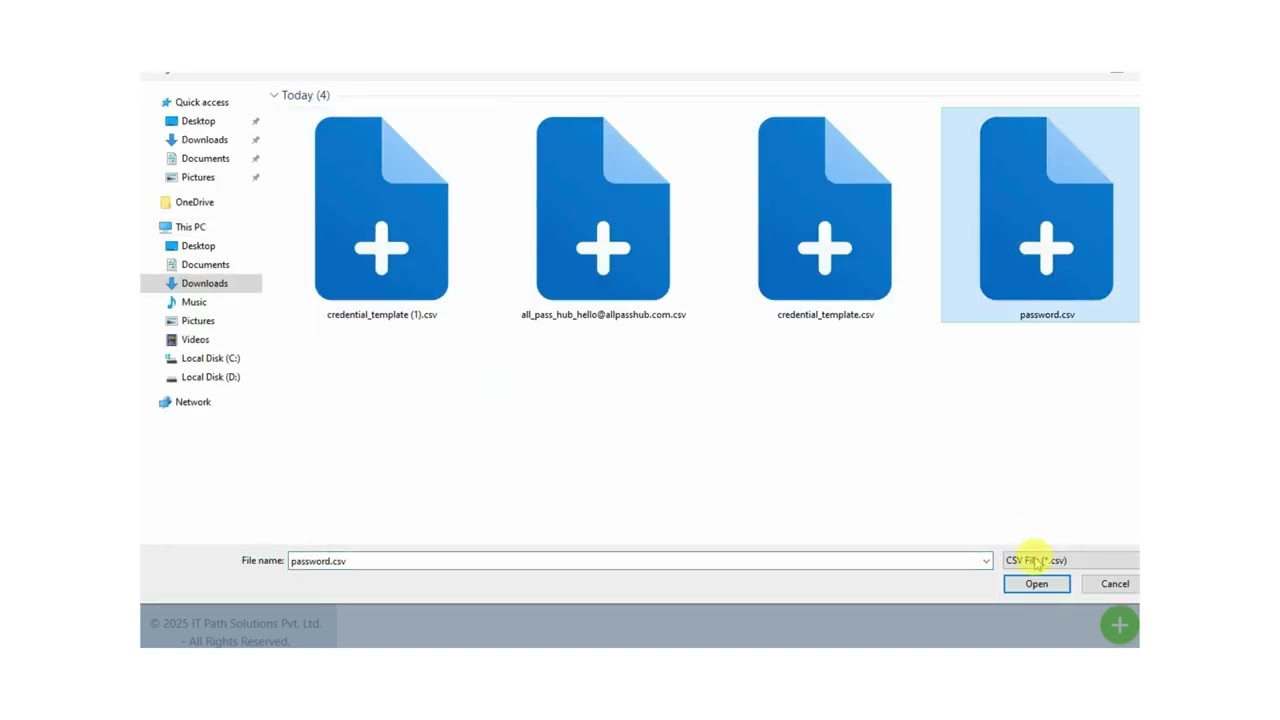Collapse the Today (4) group chevron
Screen dimensions: 1280x720
pos(274,95)
